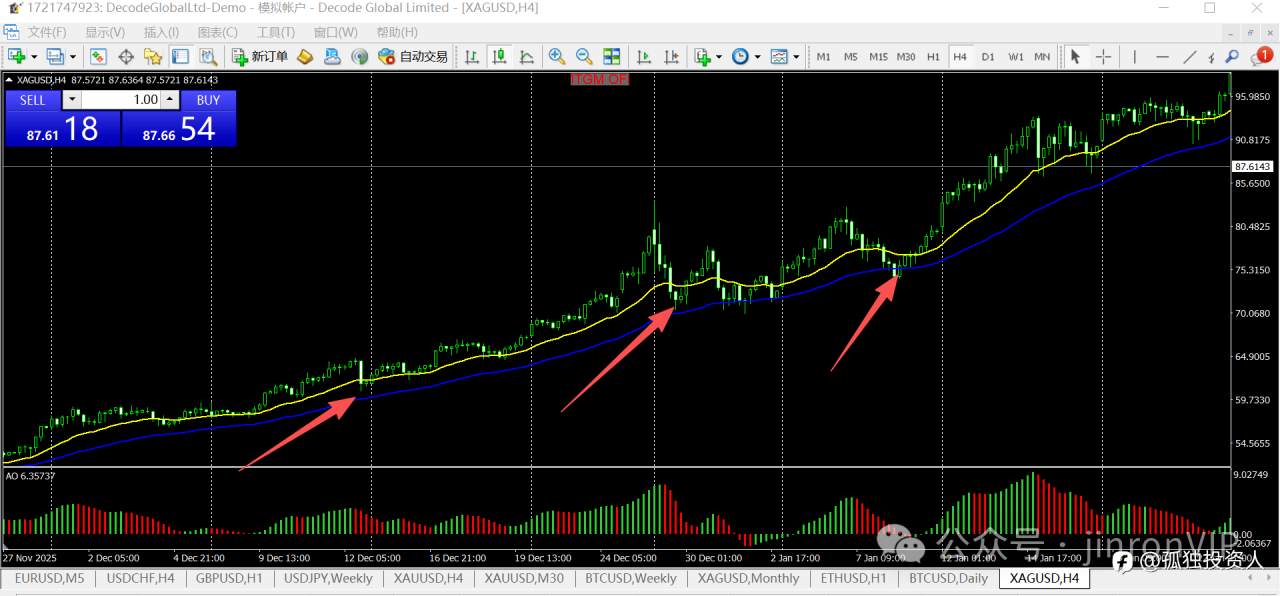The width and height of the screenshot is (1280, 596).
Task: Toggle chart shift icon
Action: click(x=671, y=57)
